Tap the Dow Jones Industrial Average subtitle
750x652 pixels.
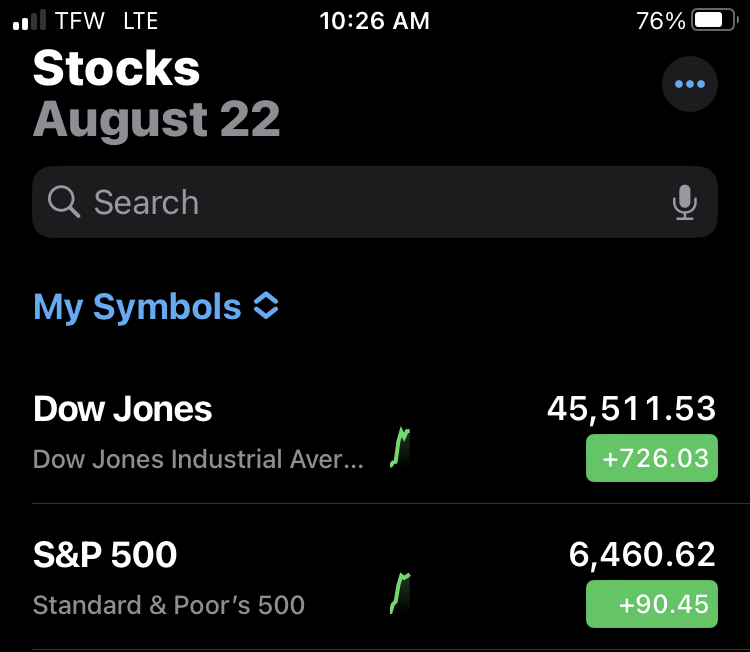[x=199, y=460]
